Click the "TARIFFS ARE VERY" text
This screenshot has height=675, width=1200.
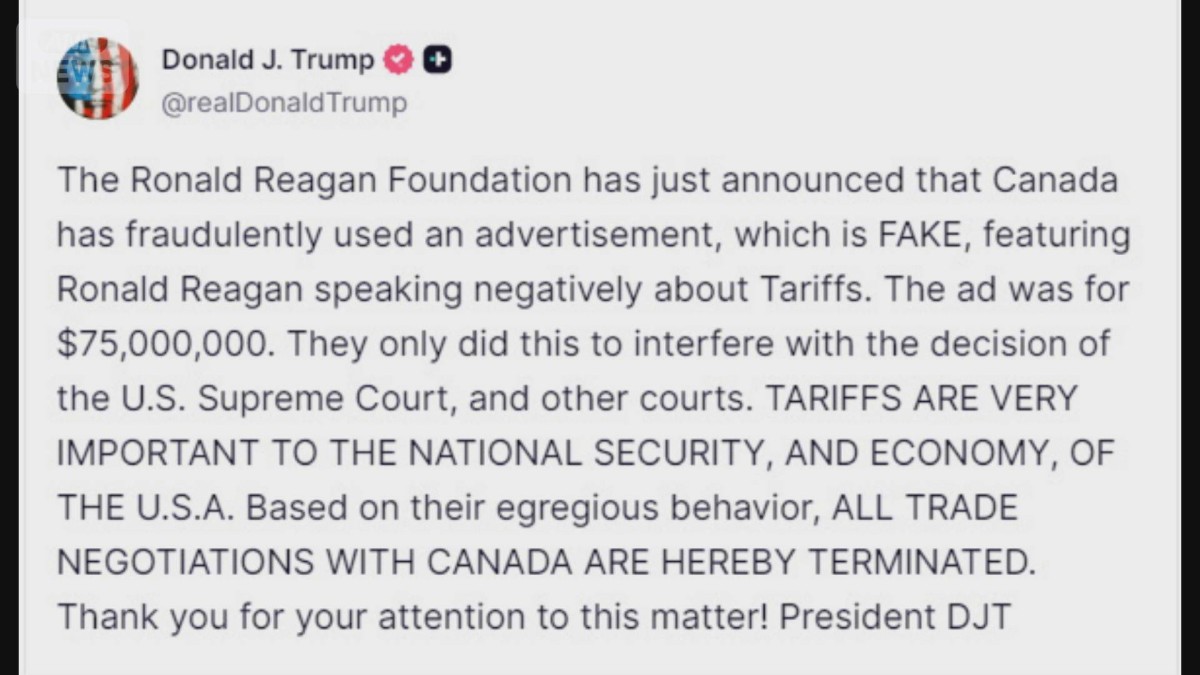tap(920, 398)
